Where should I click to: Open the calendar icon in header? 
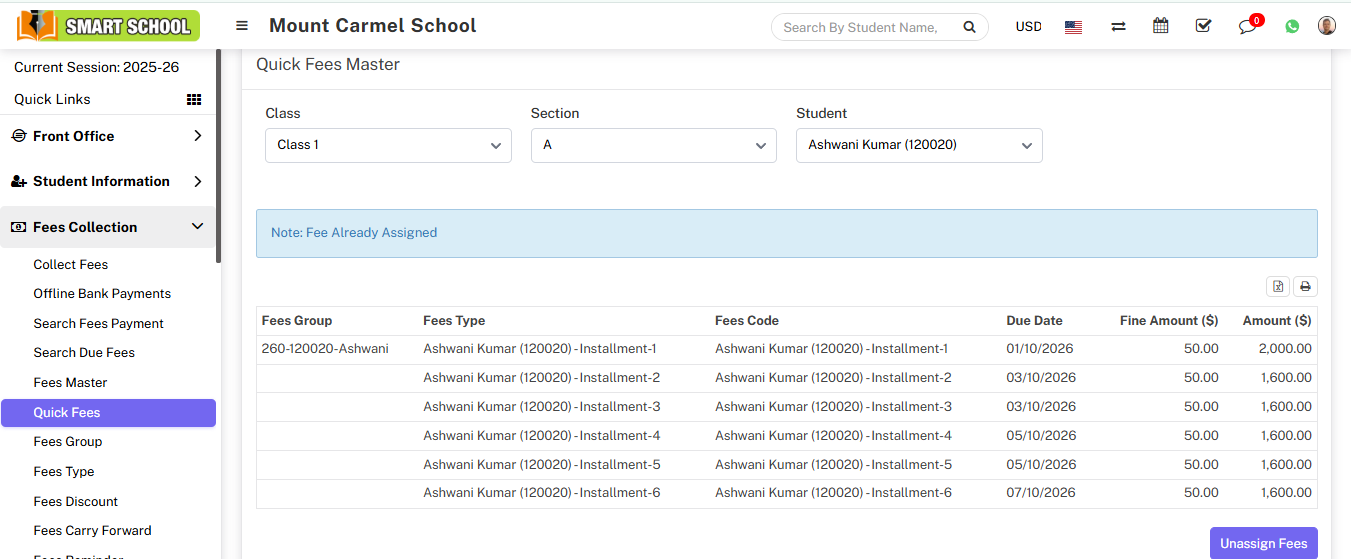(1160, 26)
